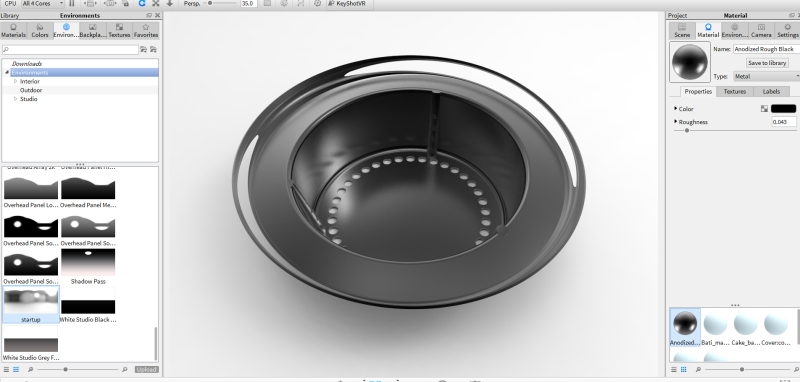
Task: Switch to the material Textures sub-tab
Action: [x=735, y=91]
